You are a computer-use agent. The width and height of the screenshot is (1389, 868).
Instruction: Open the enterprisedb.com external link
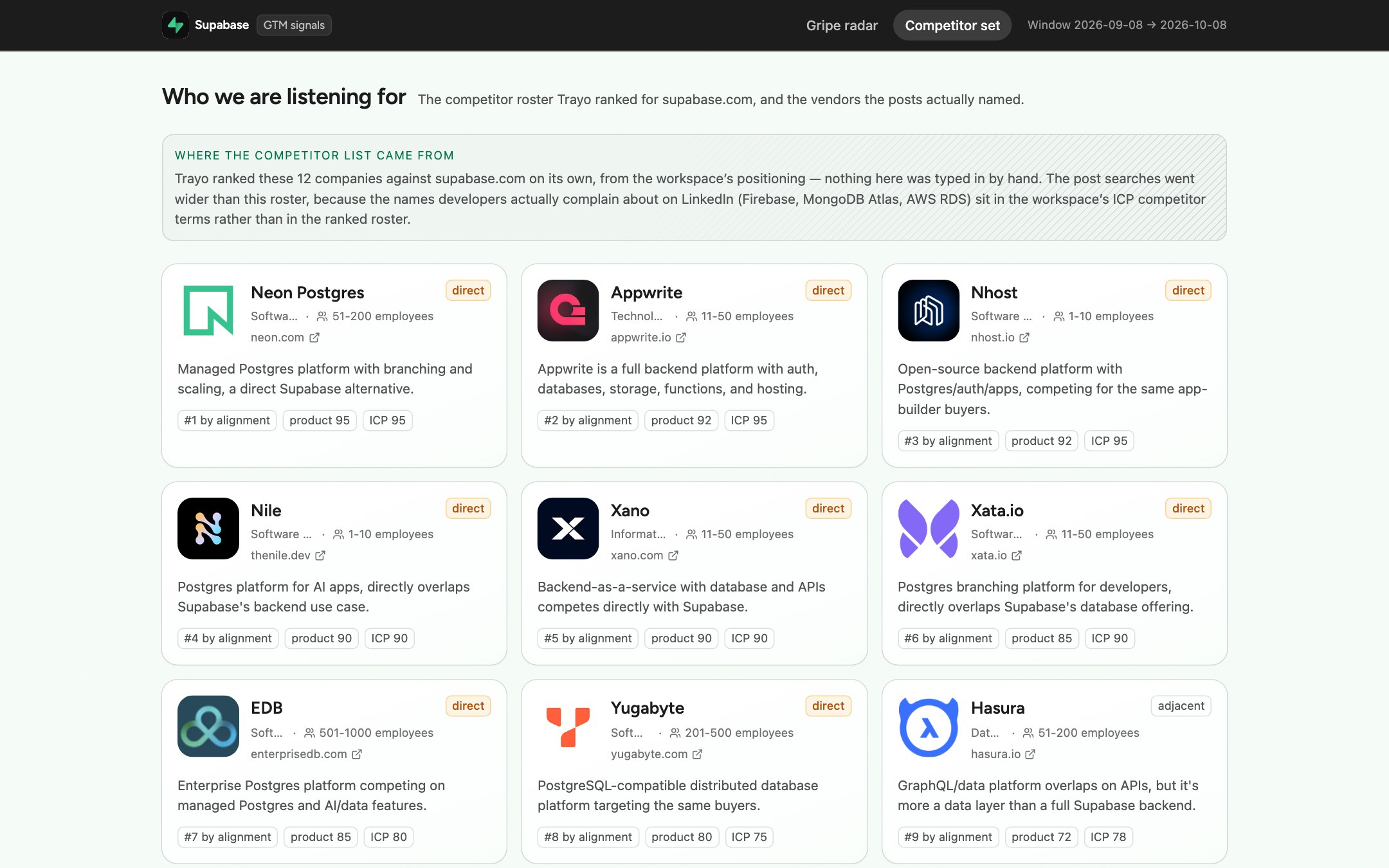306,754
